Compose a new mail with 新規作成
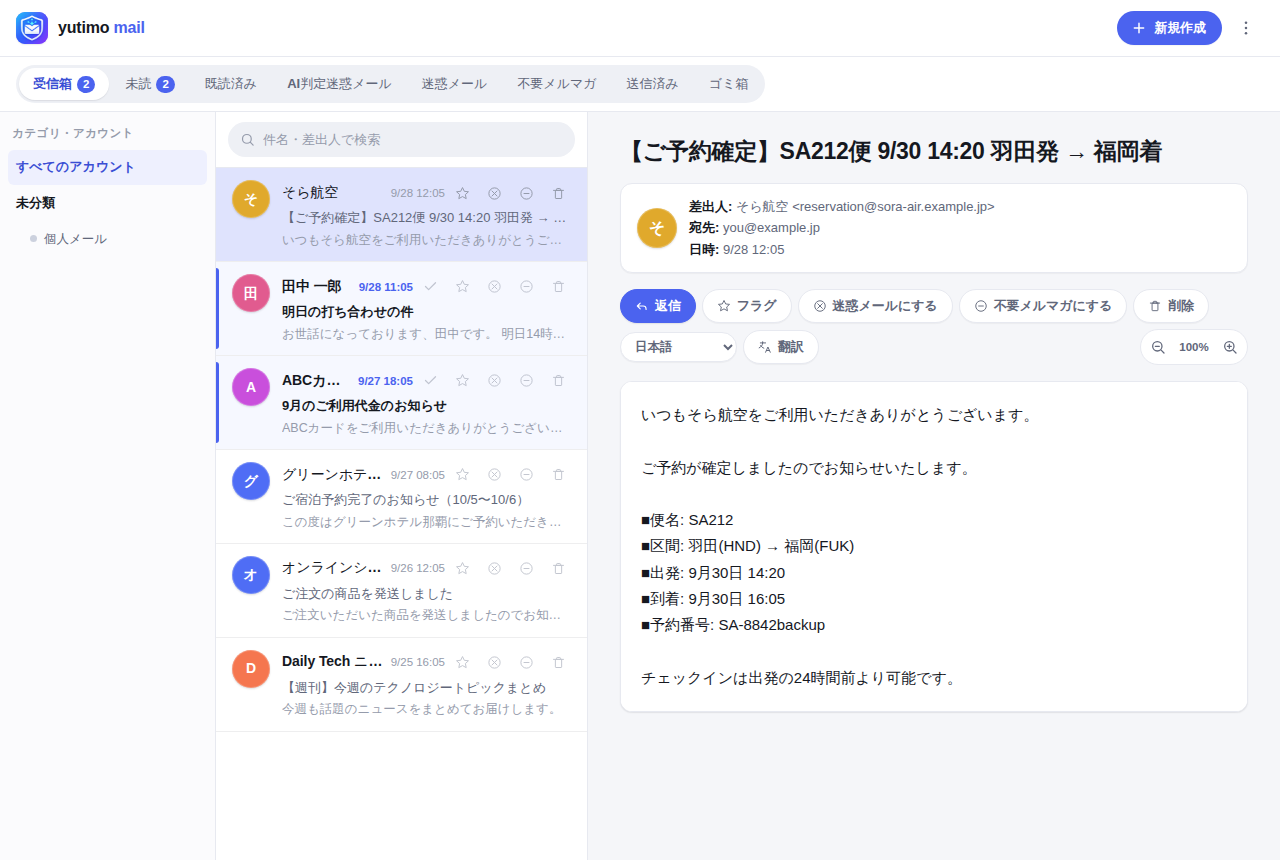 click(1169, 28)
